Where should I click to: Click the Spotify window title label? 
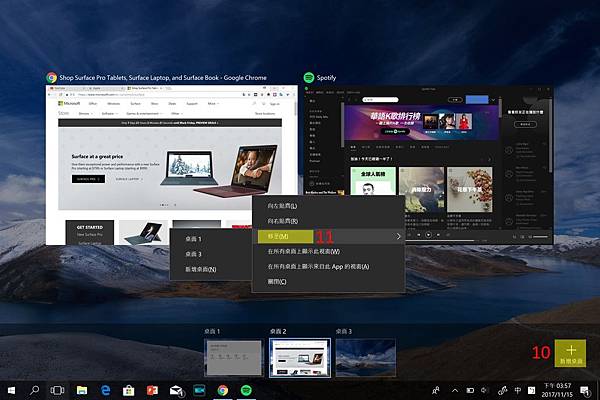coord(326,78)
